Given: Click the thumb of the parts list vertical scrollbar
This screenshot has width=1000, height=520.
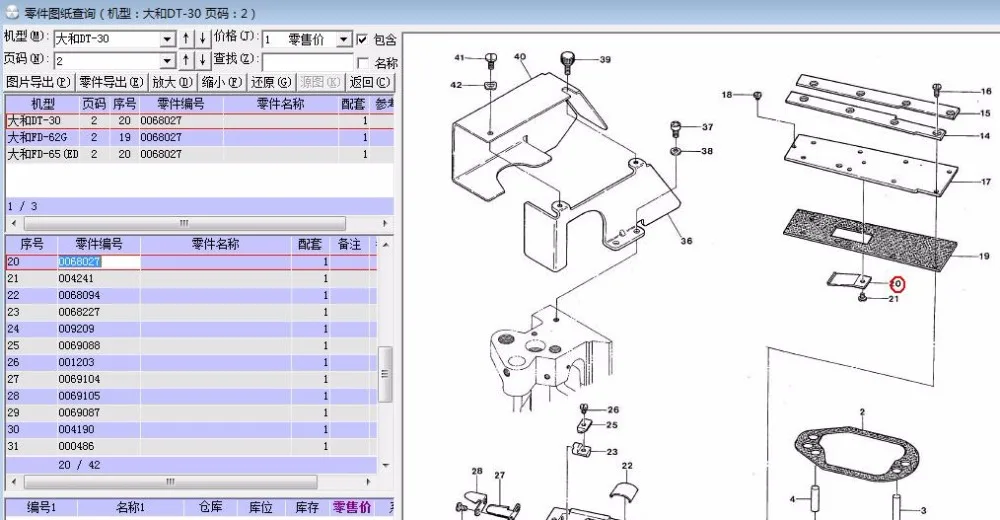Looking at the screenshot, I should [x=385, y=374].
